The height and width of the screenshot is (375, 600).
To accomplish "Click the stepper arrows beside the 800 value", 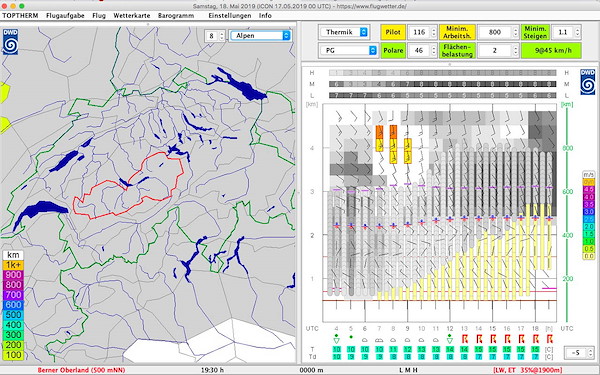I will click(x=515, y=32).
